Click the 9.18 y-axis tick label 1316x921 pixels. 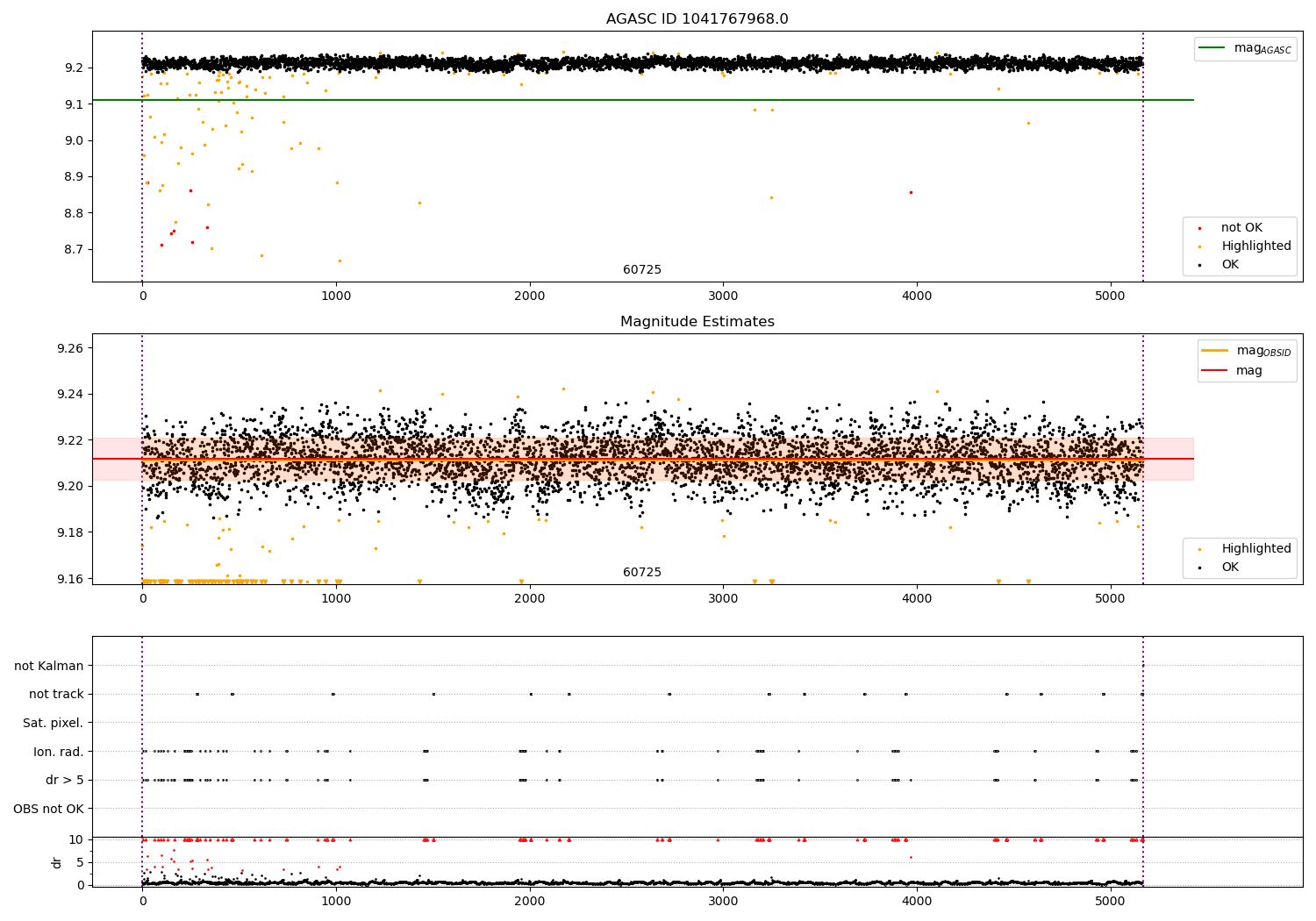tap(70, 532)
